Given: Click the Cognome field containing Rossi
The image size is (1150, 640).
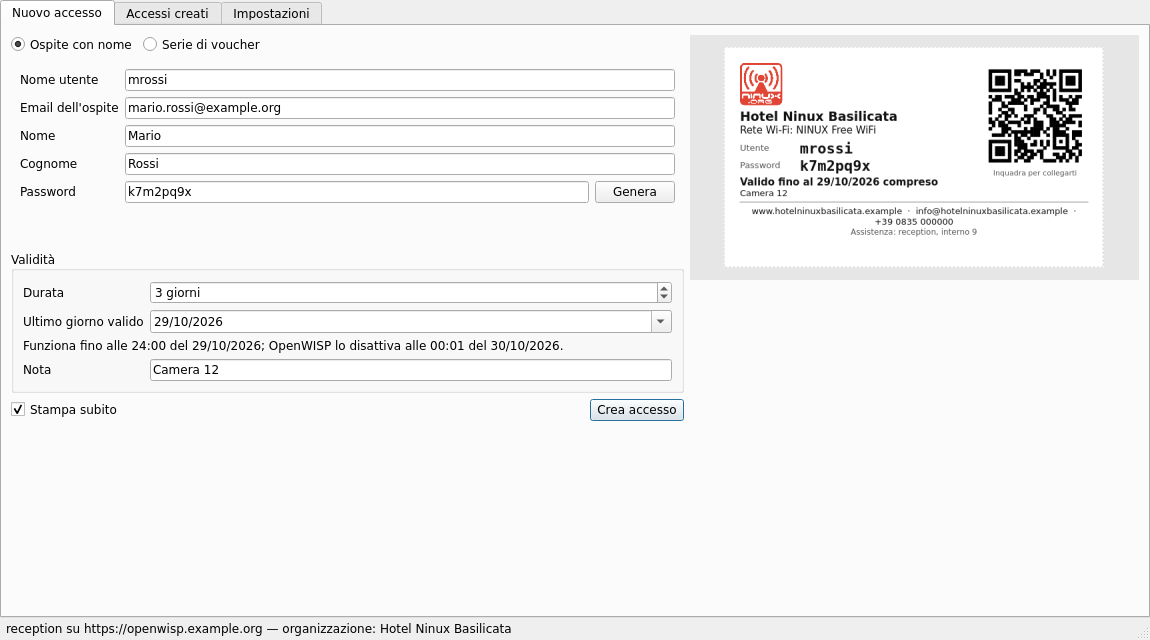Looking at the screenshot, I should tap(400, 164).
